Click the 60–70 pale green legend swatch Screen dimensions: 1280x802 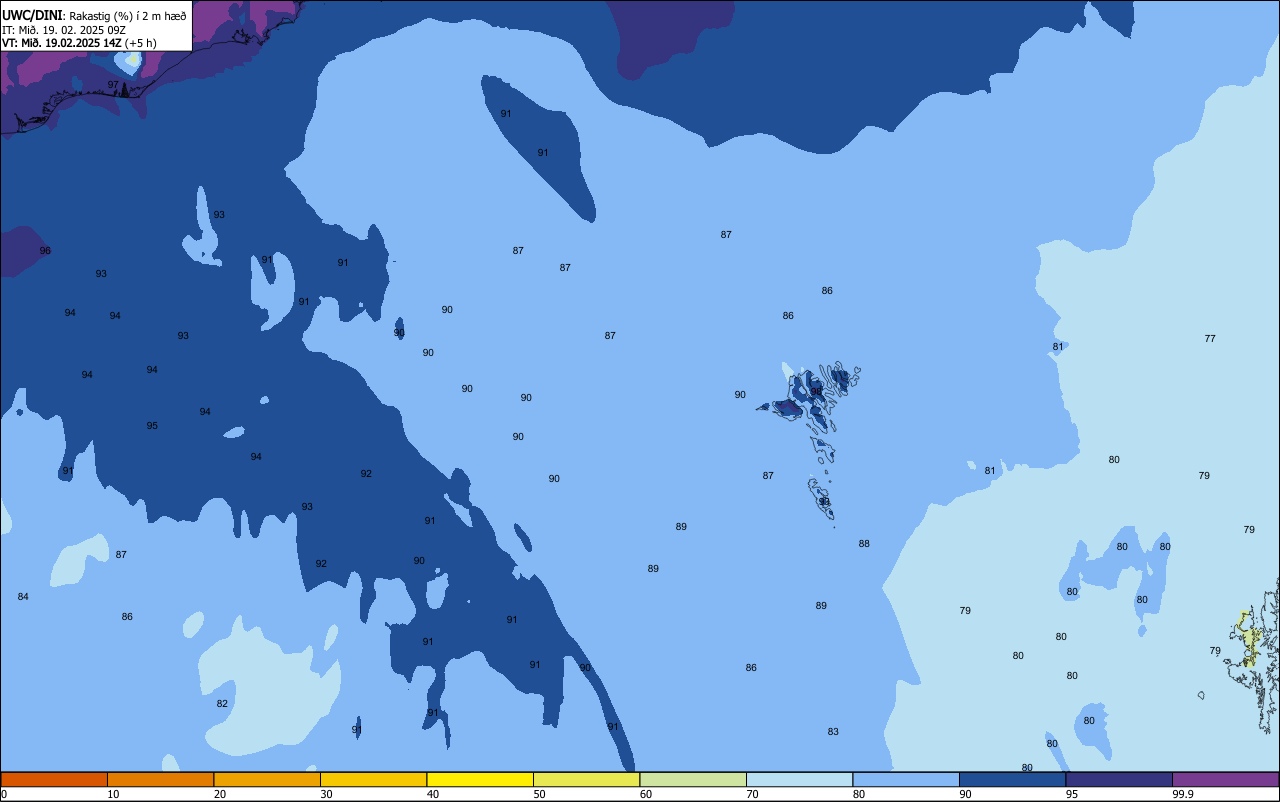[x=693, y=779]
